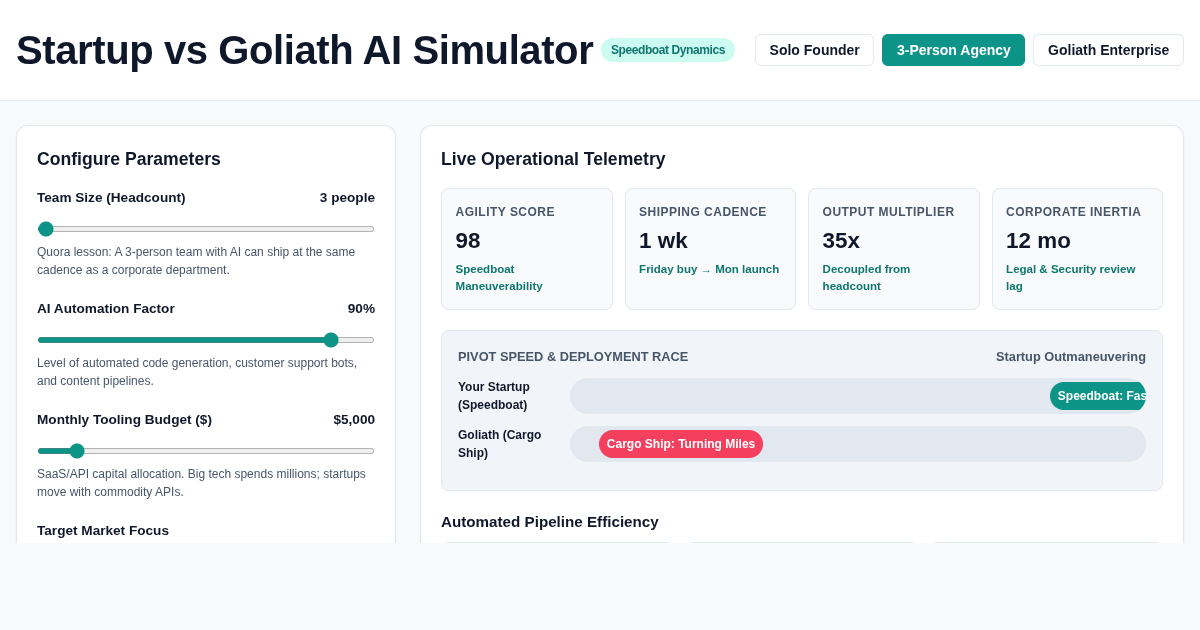The image size is (1200, 630).
Task: Click the 'Legal & Security review lag' text
Action: 1071,278
